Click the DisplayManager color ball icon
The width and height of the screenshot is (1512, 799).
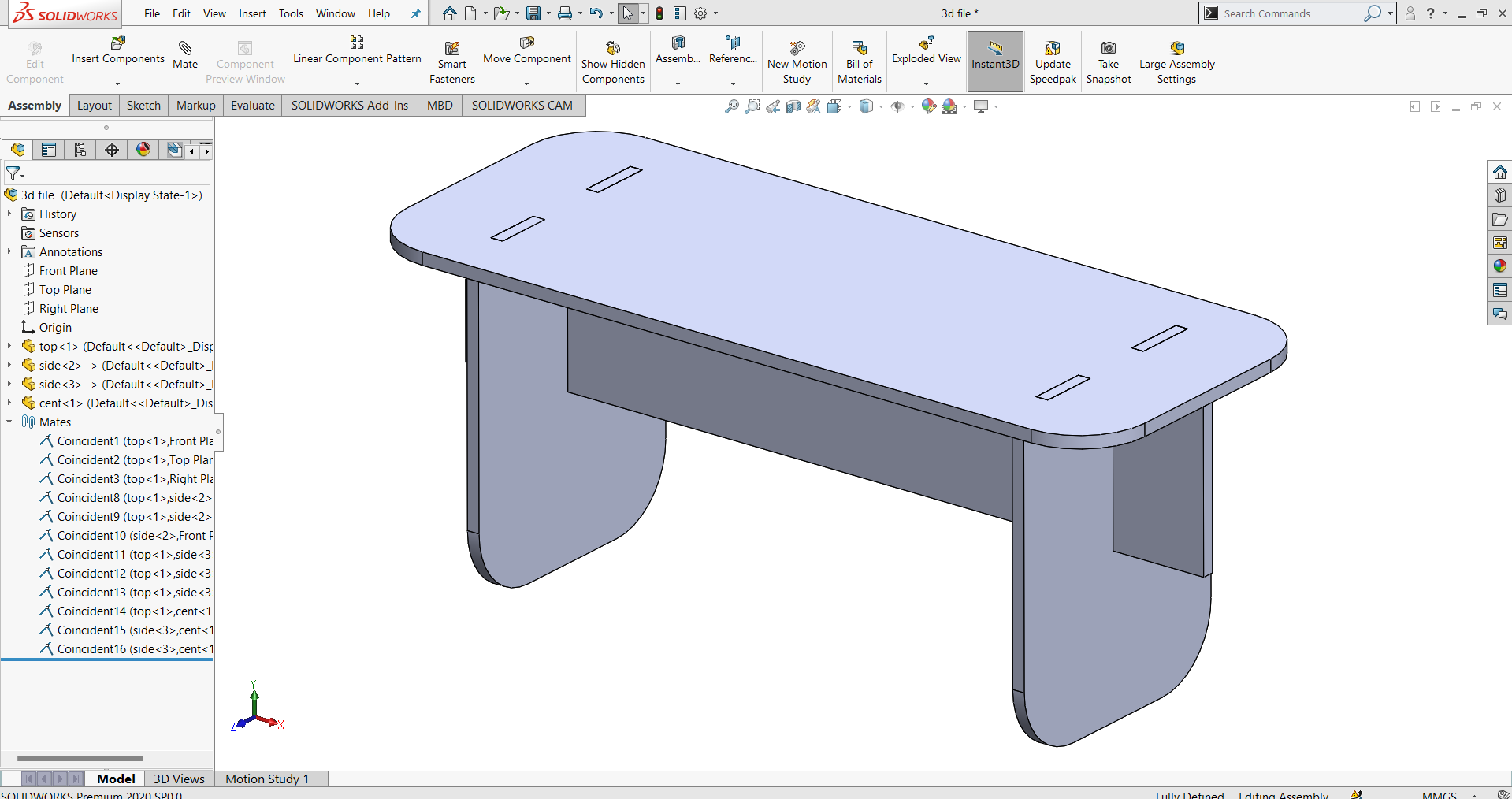(143, 150)
